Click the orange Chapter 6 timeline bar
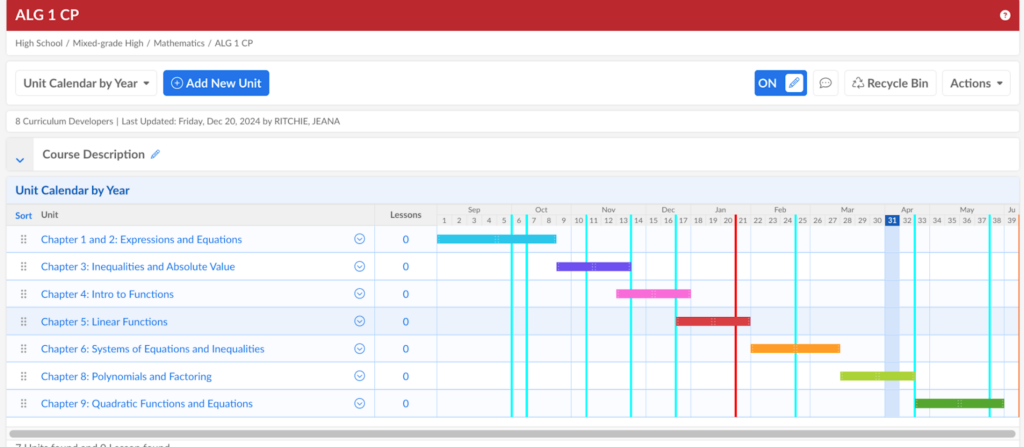Viewport: 1024px width, 447px height. click(795, 349)
